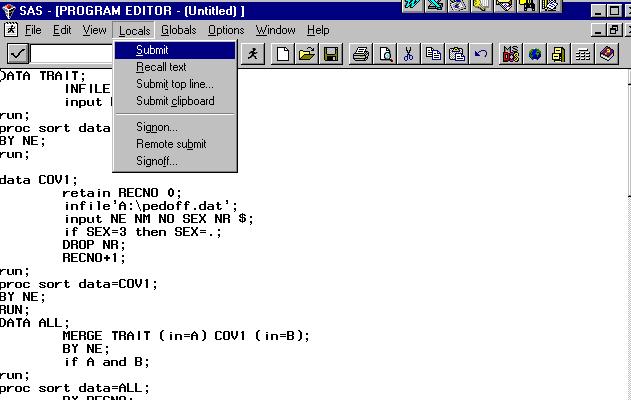The height and width of the screenshot is (400, 631).
Task: Paste from clipboard with the paste icon
Action: (457, 54)
